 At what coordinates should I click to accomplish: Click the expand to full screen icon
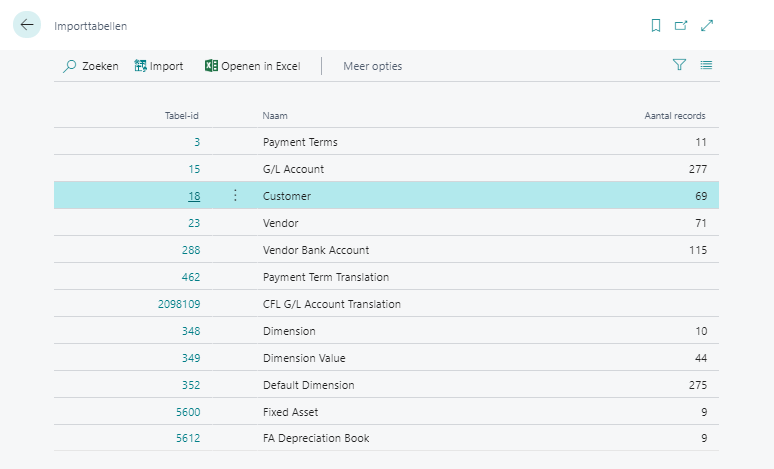pyautogui.click(x=707, y=26)
